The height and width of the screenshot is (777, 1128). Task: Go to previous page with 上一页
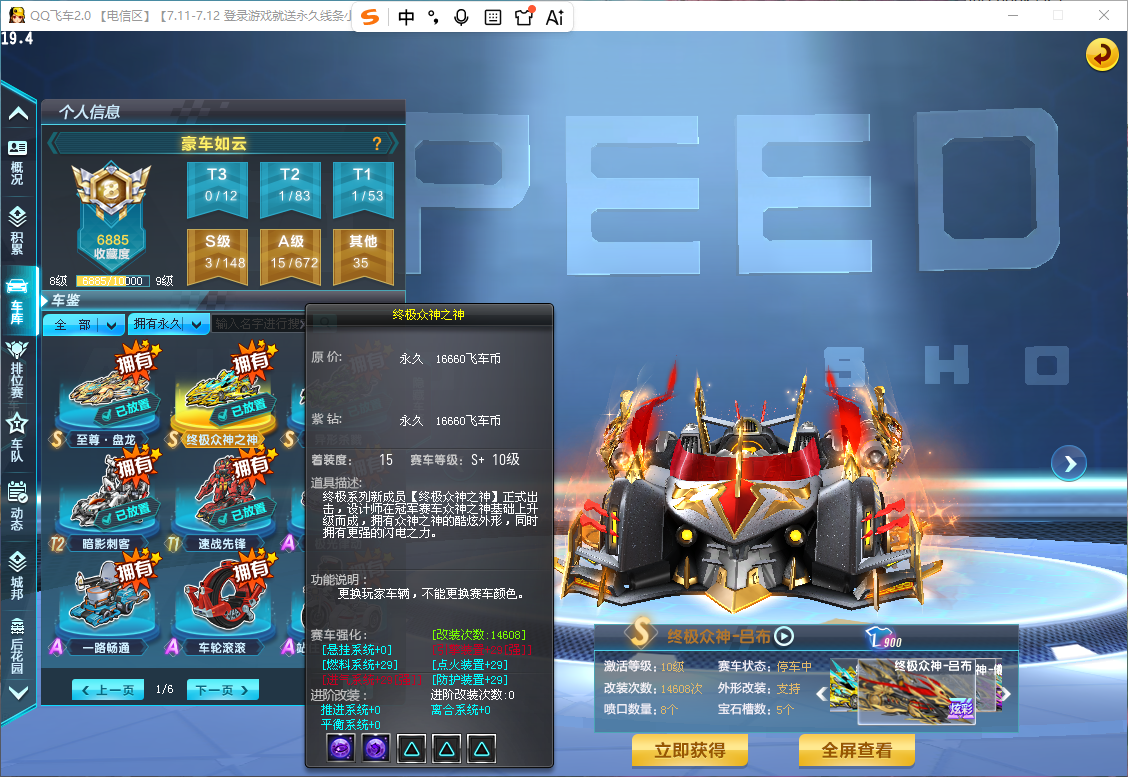point(108,690)
